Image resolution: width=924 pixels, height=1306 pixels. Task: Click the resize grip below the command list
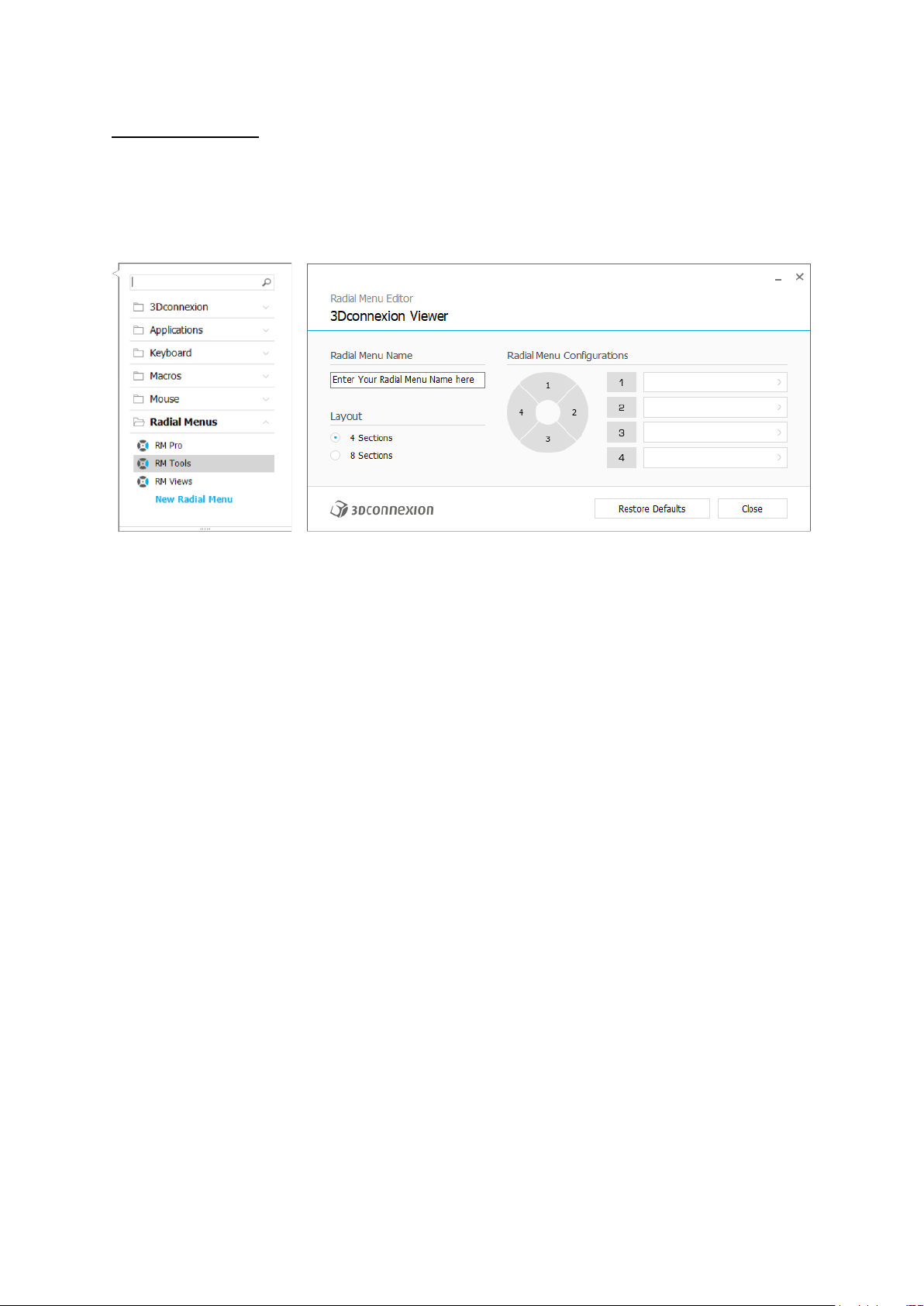205,529
